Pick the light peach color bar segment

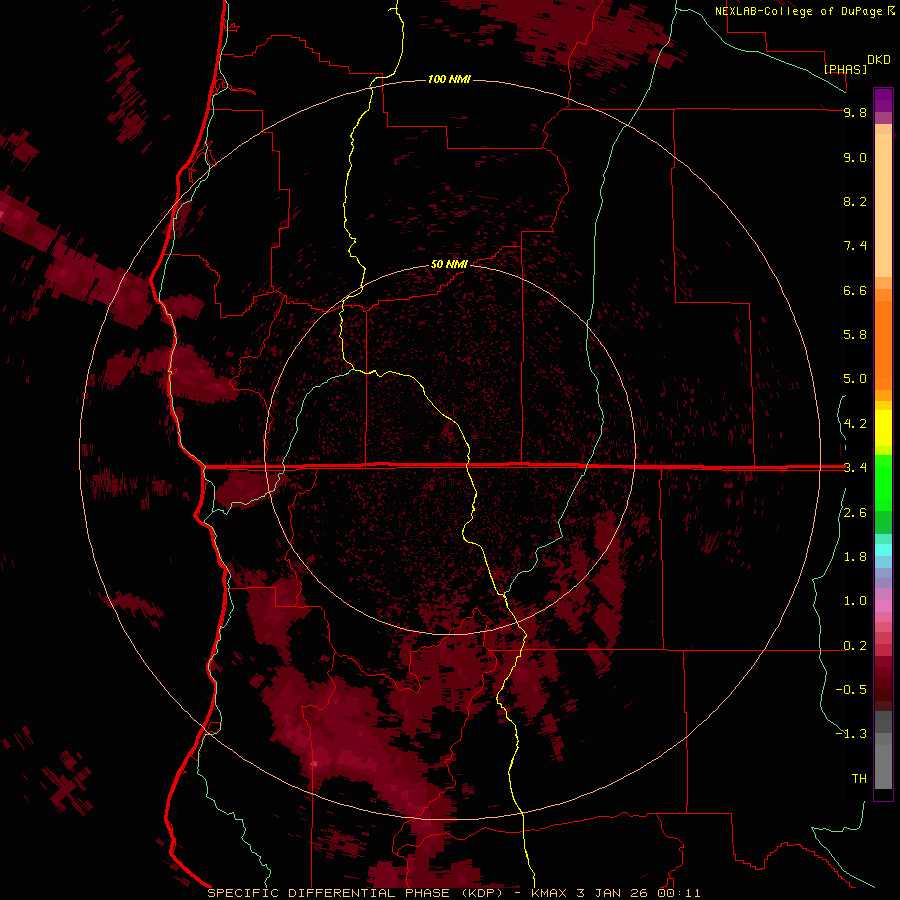tap(883, 205)
